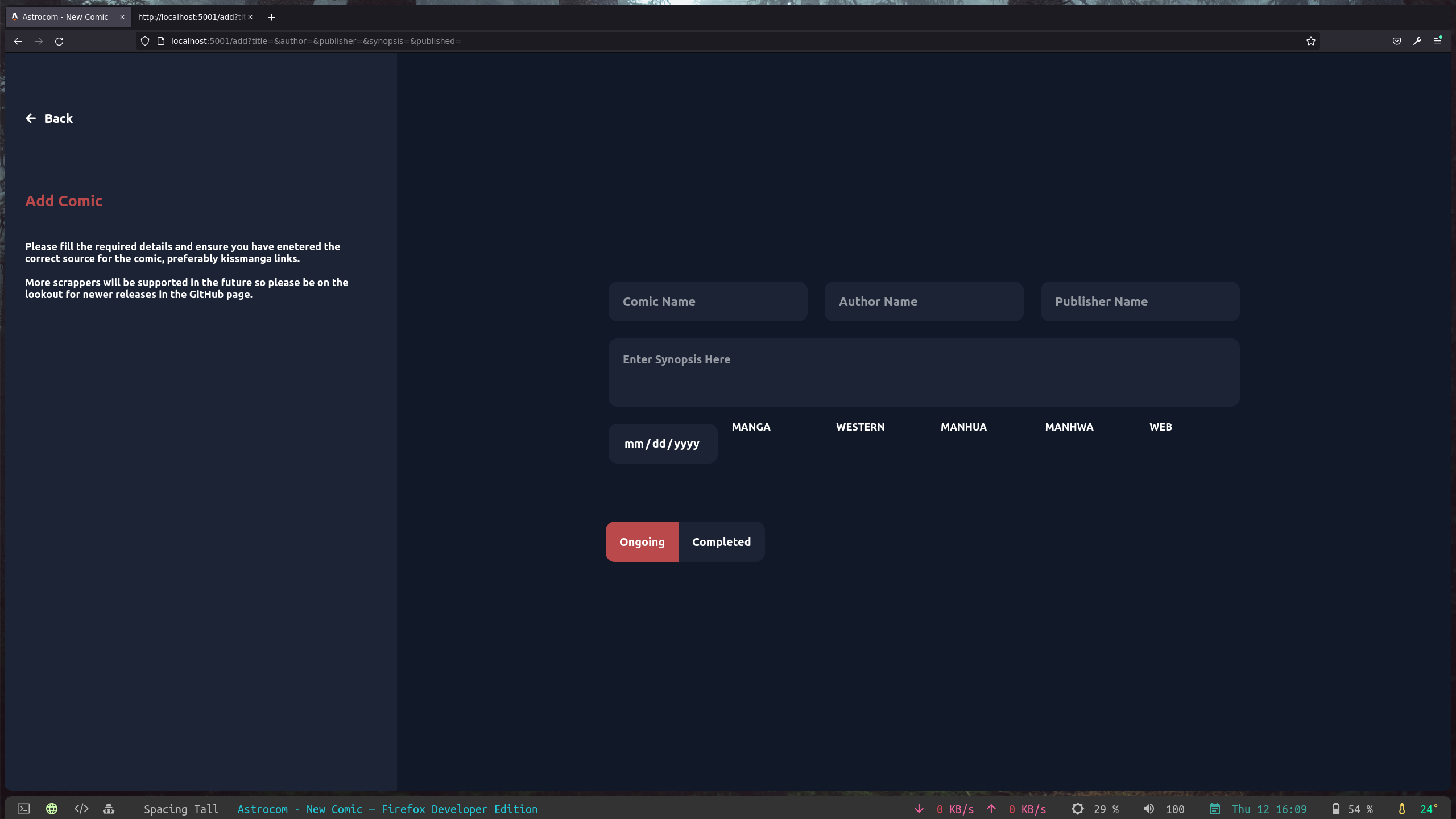Choose the MANHUA type option
Screen dimensions: 1456x819
[963, 427]
